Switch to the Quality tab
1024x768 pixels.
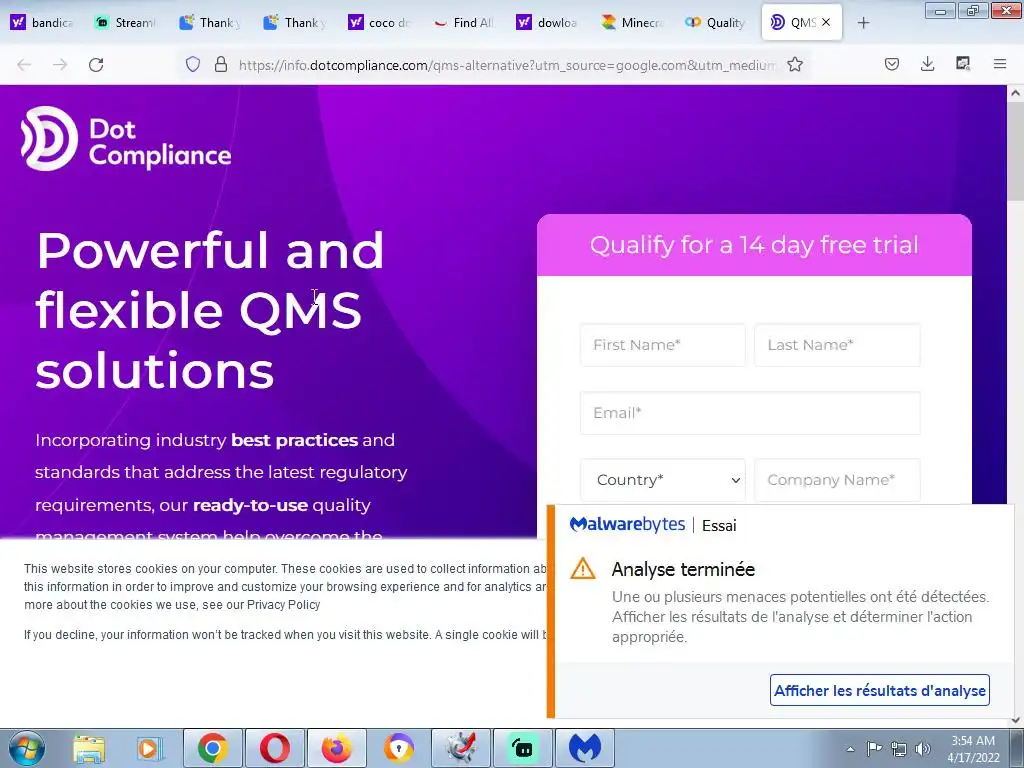pyautogui.click(x=716, y=23)
